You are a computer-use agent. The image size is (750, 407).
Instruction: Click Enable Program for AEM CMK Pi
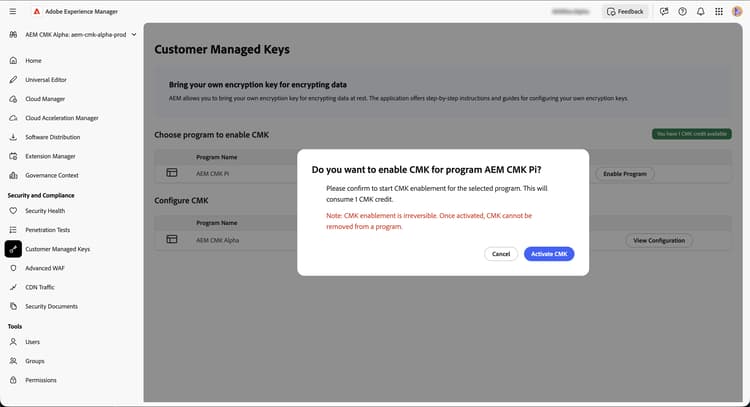pyautogui.click(x=625, y=174)
